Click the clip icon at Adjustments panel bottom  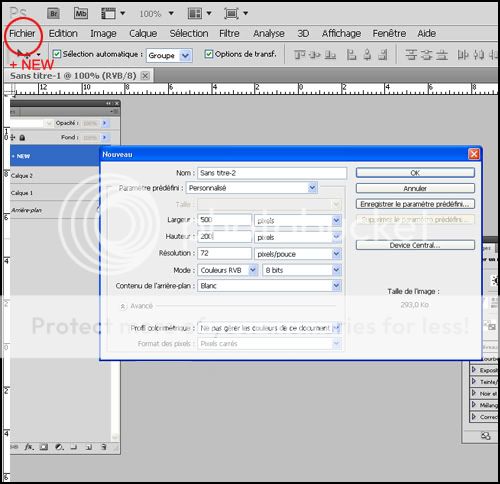486,436
